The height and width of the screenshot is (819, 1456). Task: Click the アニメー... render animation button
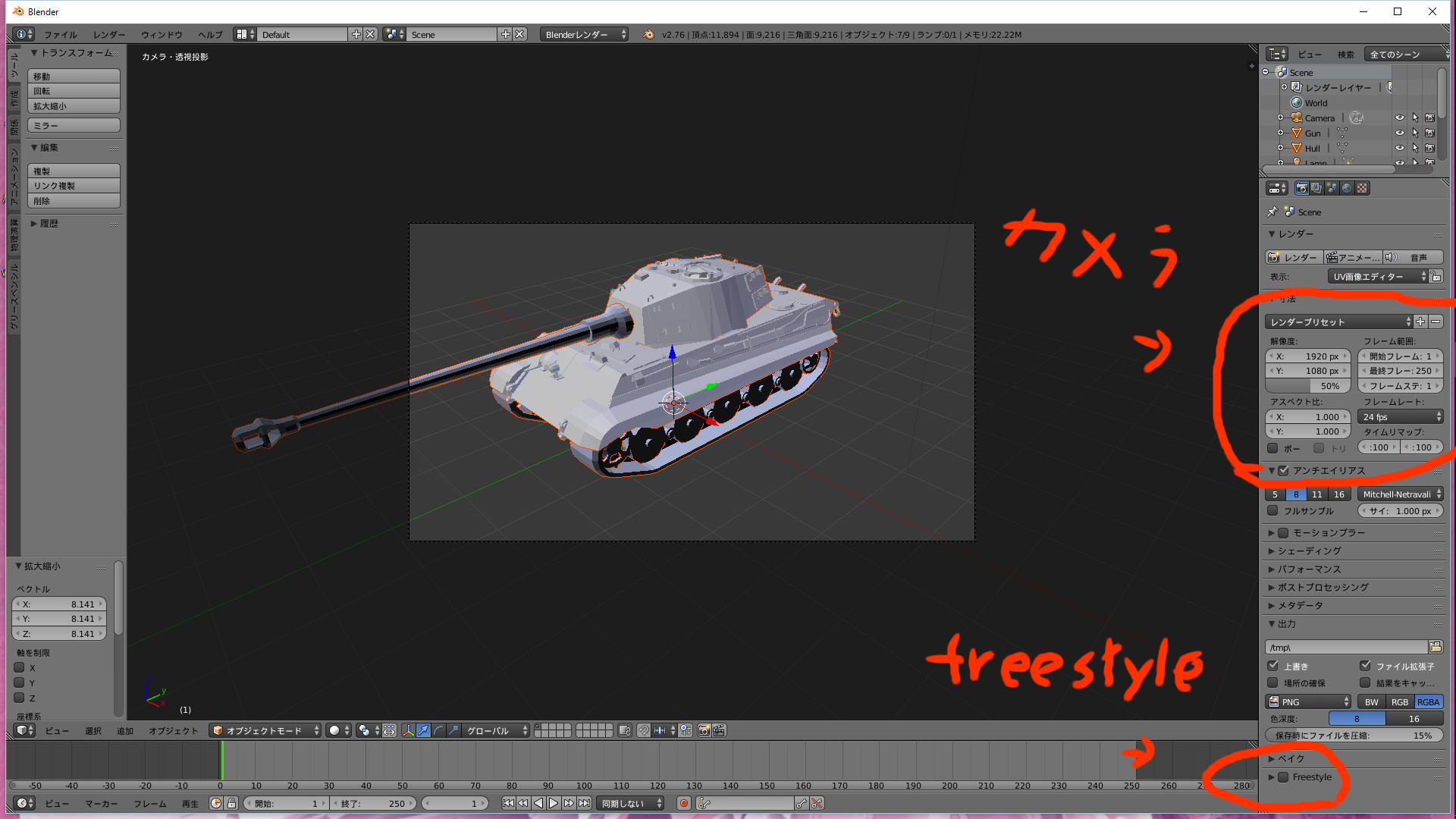click(1353, 257)
